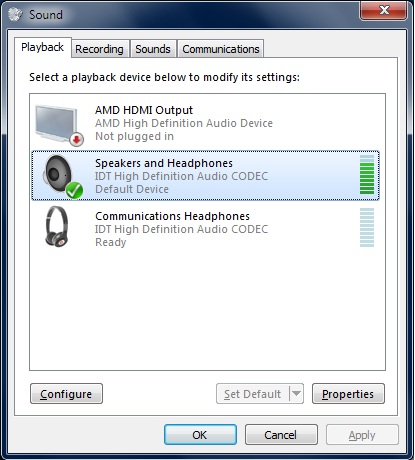This screenshot has height=460, width=415.
Task: Click the red not-plugged-in arrow badge
Action: [x=77, y=140]
